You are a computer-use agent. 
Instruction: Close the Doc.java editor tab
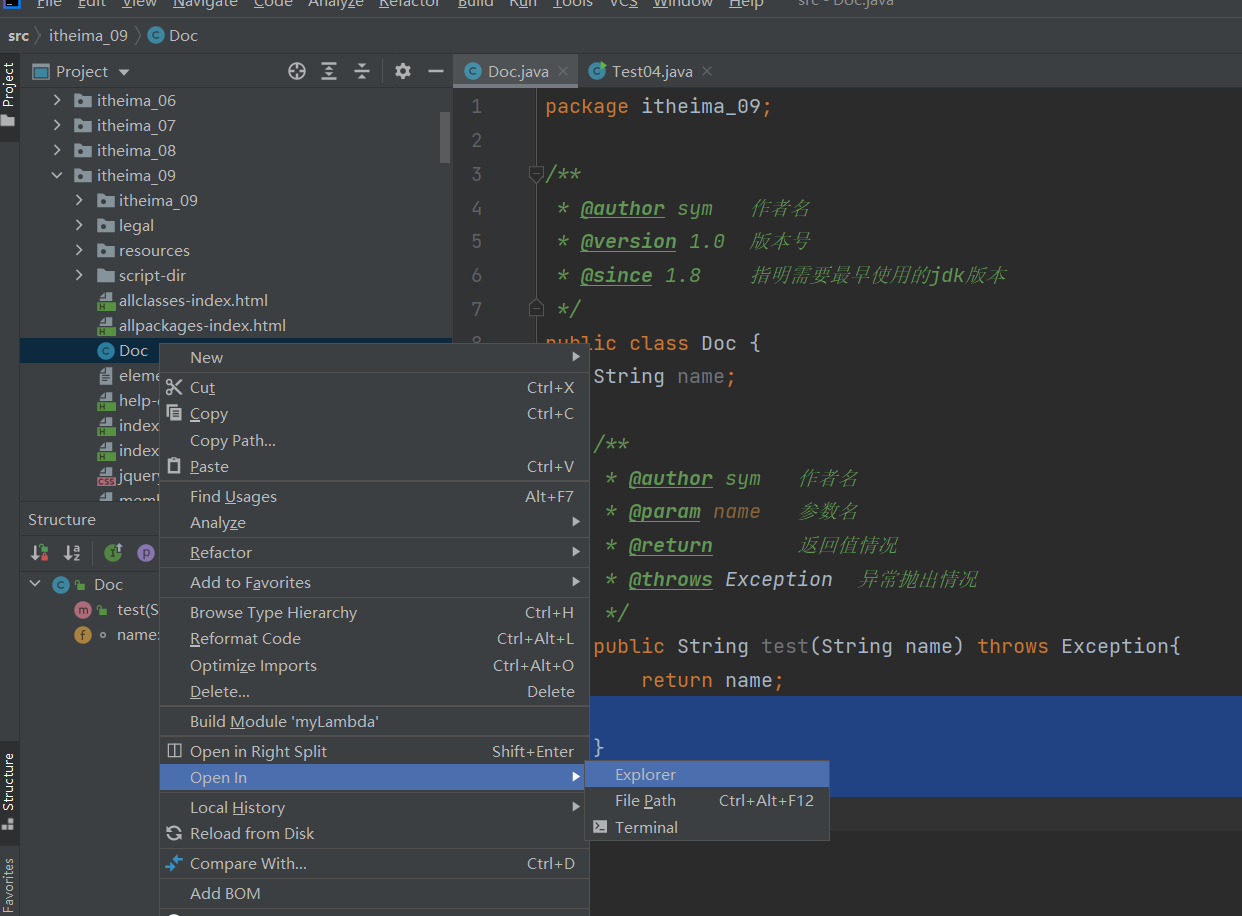pos(563,71)
